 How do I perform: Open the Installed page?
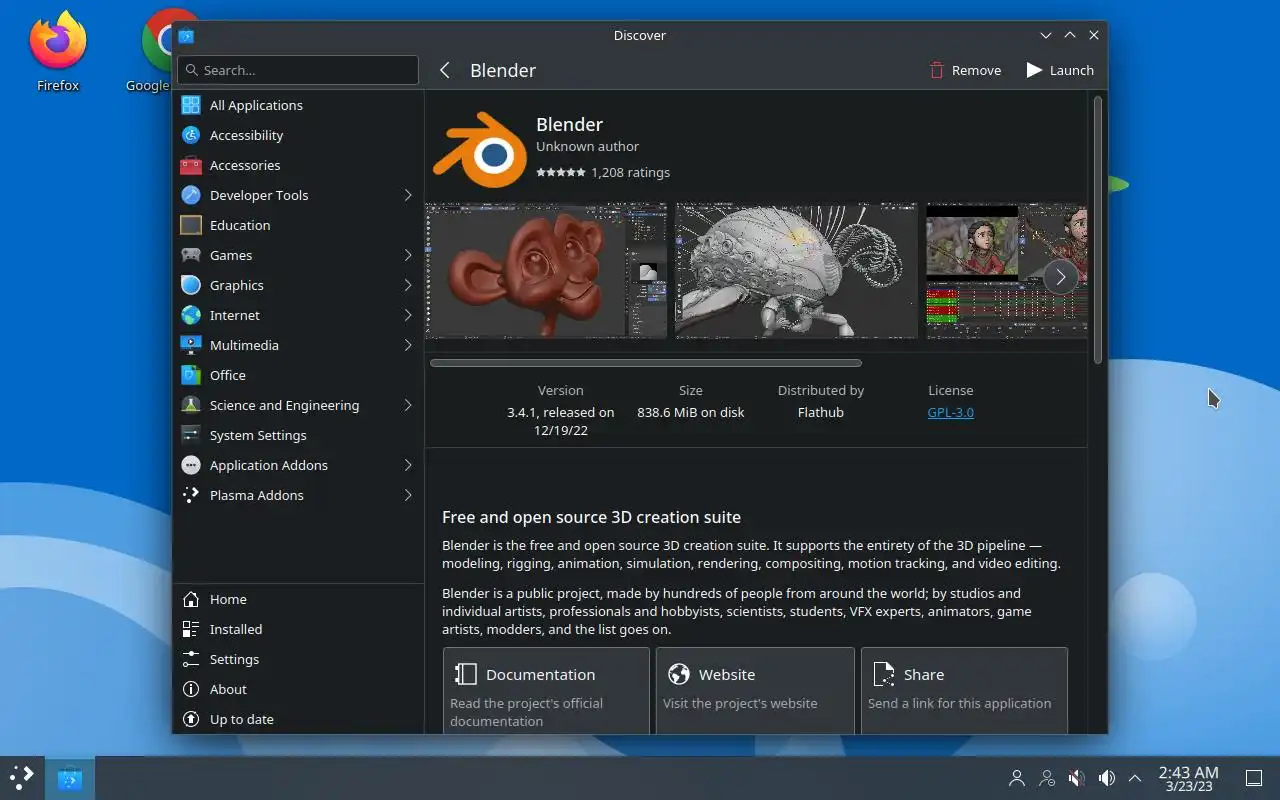(298, 629)
